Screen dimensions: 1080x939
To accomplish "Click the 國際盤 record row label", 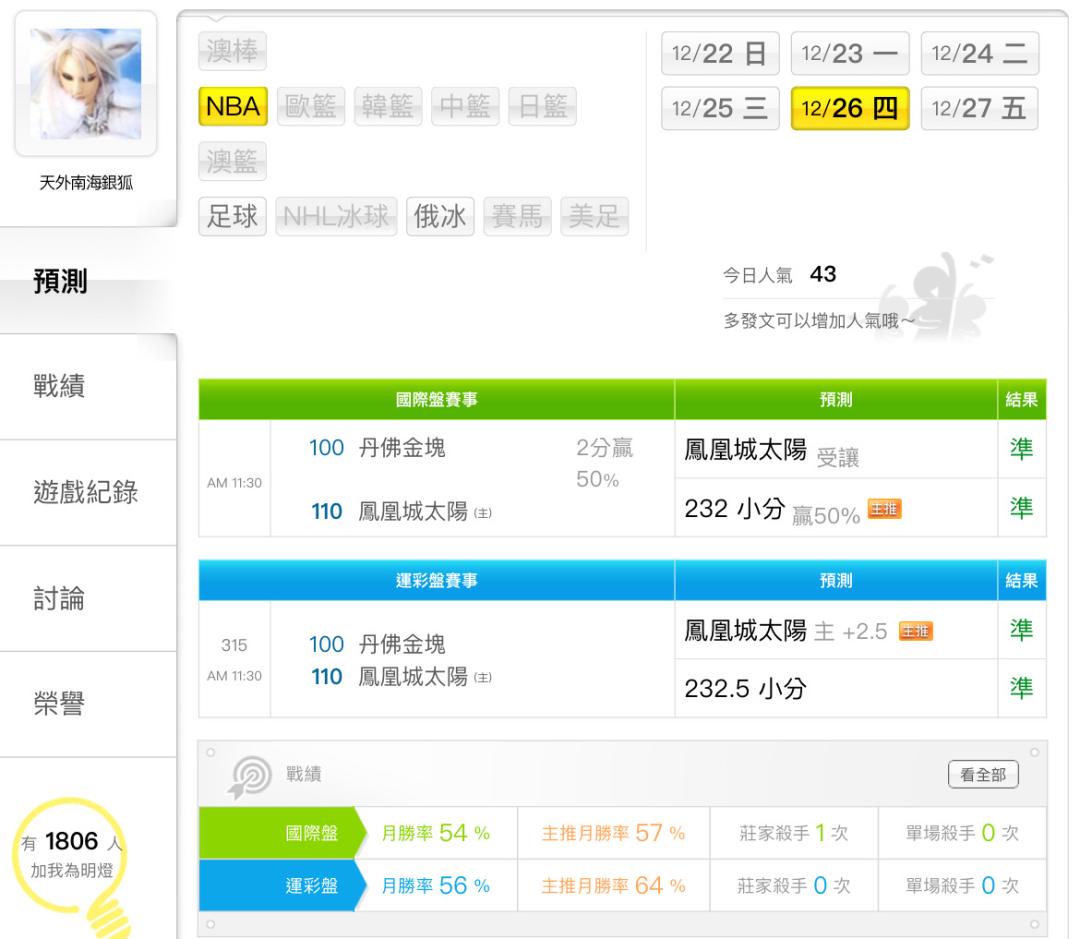I will coord(284,833).
